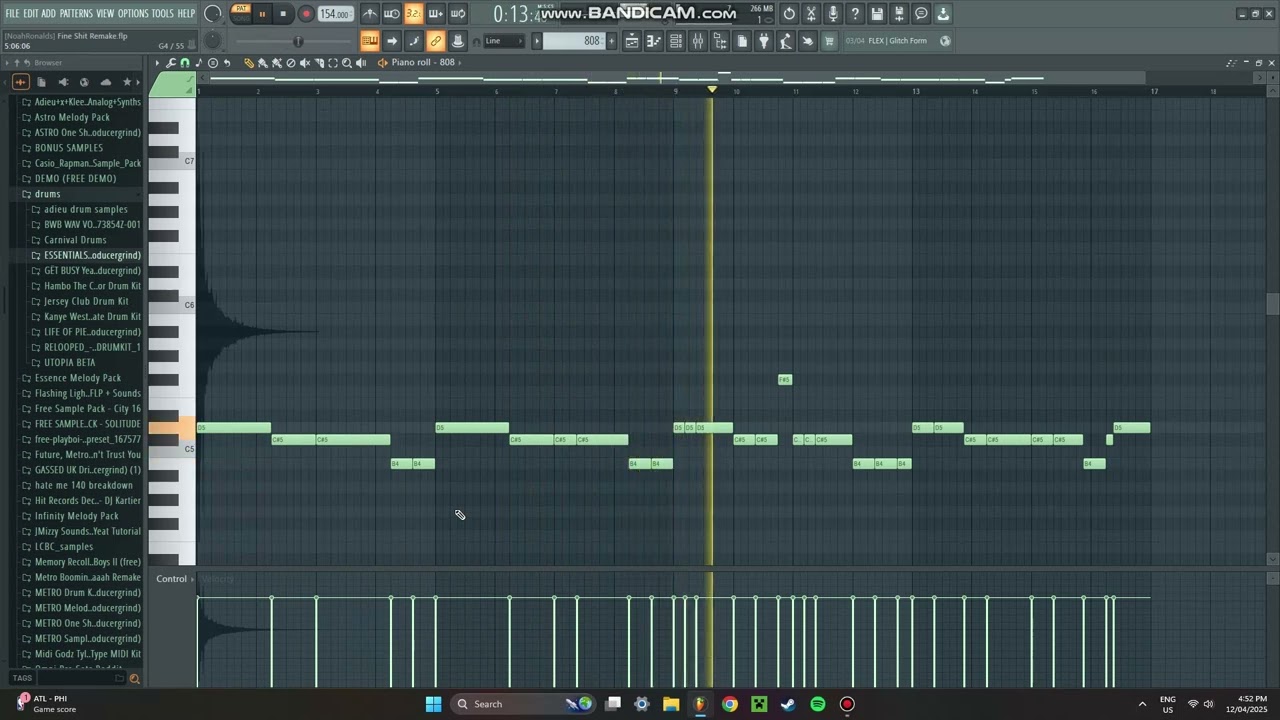Toggle the piano roll magnet snap icon
The width and height of the screenshot is (1280, 720).
185,63
